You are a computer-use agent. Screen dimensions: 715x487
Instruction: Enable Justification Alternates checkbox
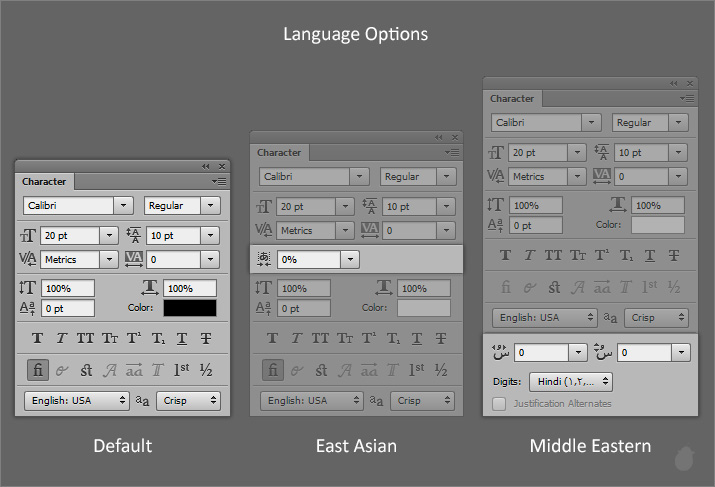click(x=499, y=403)
